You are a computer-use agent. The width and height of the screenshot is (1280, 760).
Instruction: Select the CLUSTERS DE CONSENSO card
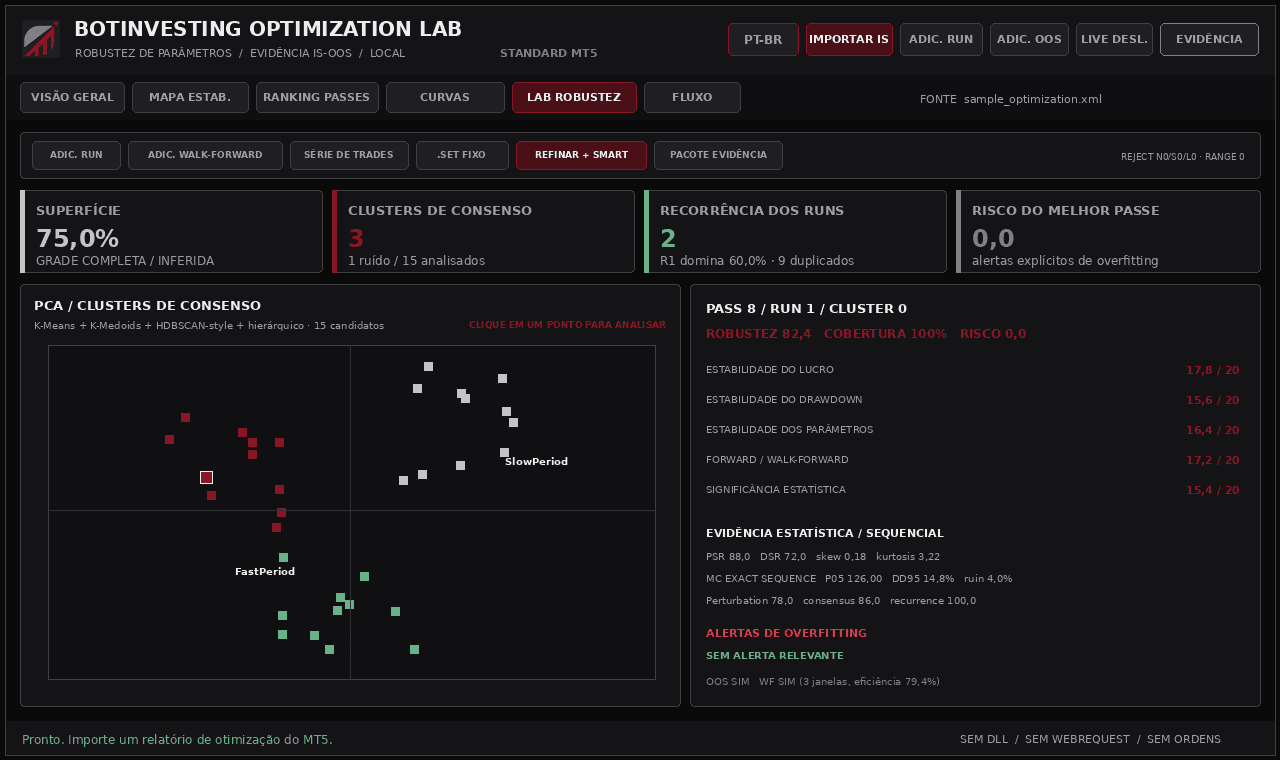point(483,231)
